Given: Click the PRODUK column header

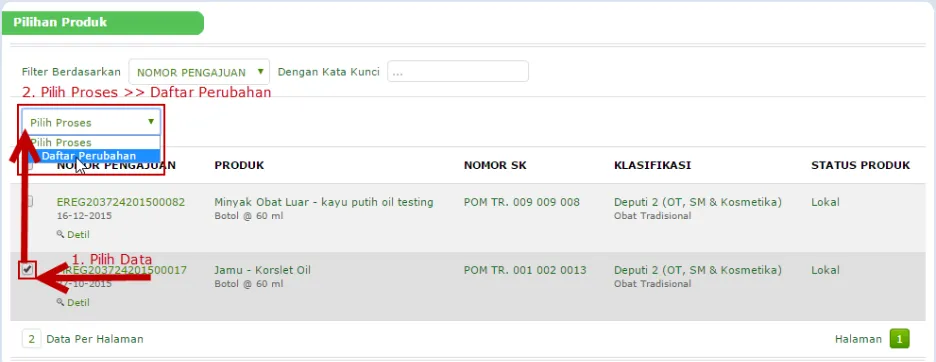Looking at the screenshot, I should 239,165.
